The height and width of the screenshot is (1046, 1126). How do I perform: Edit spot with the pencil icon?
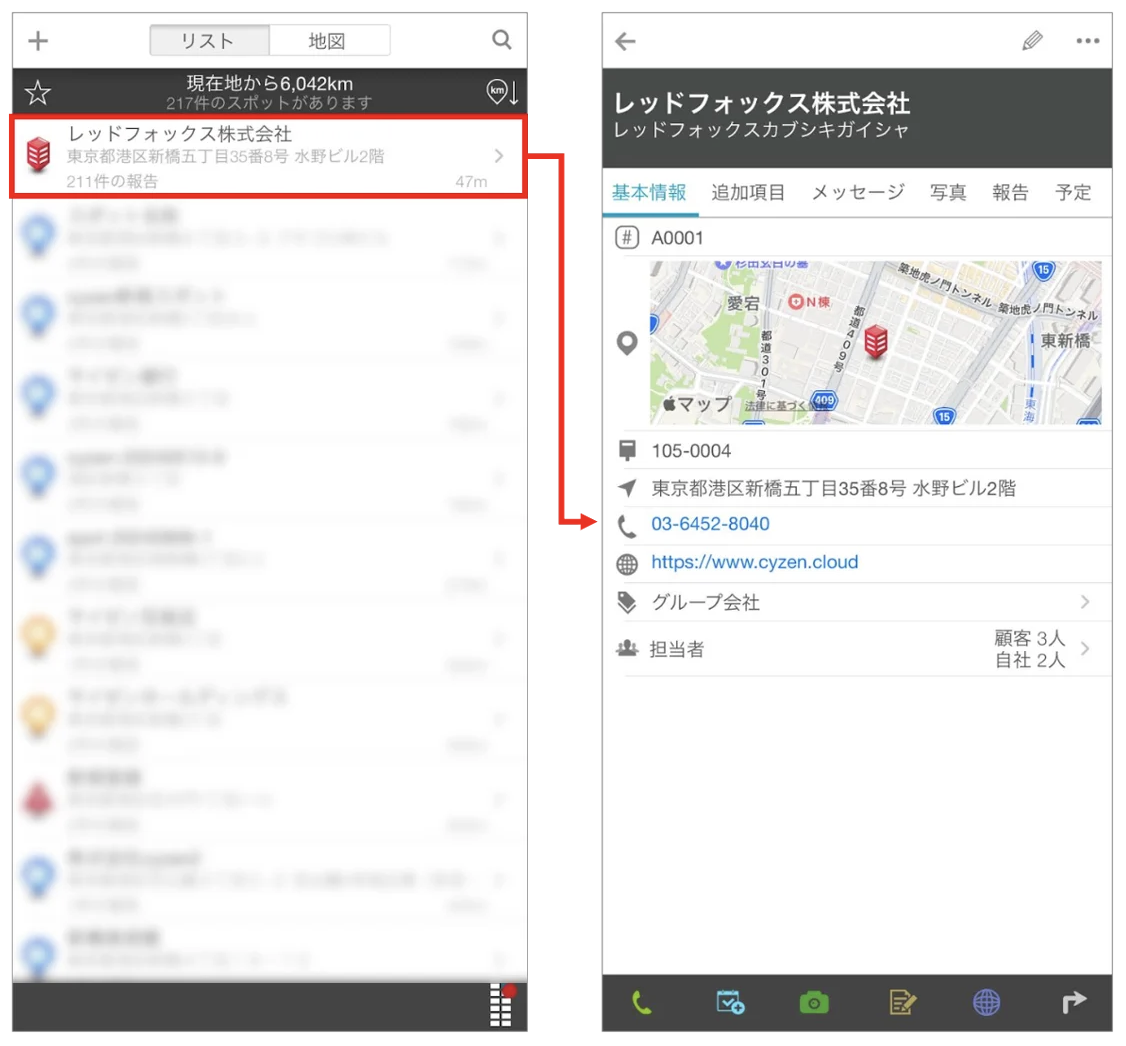(x=1033, y=40)
